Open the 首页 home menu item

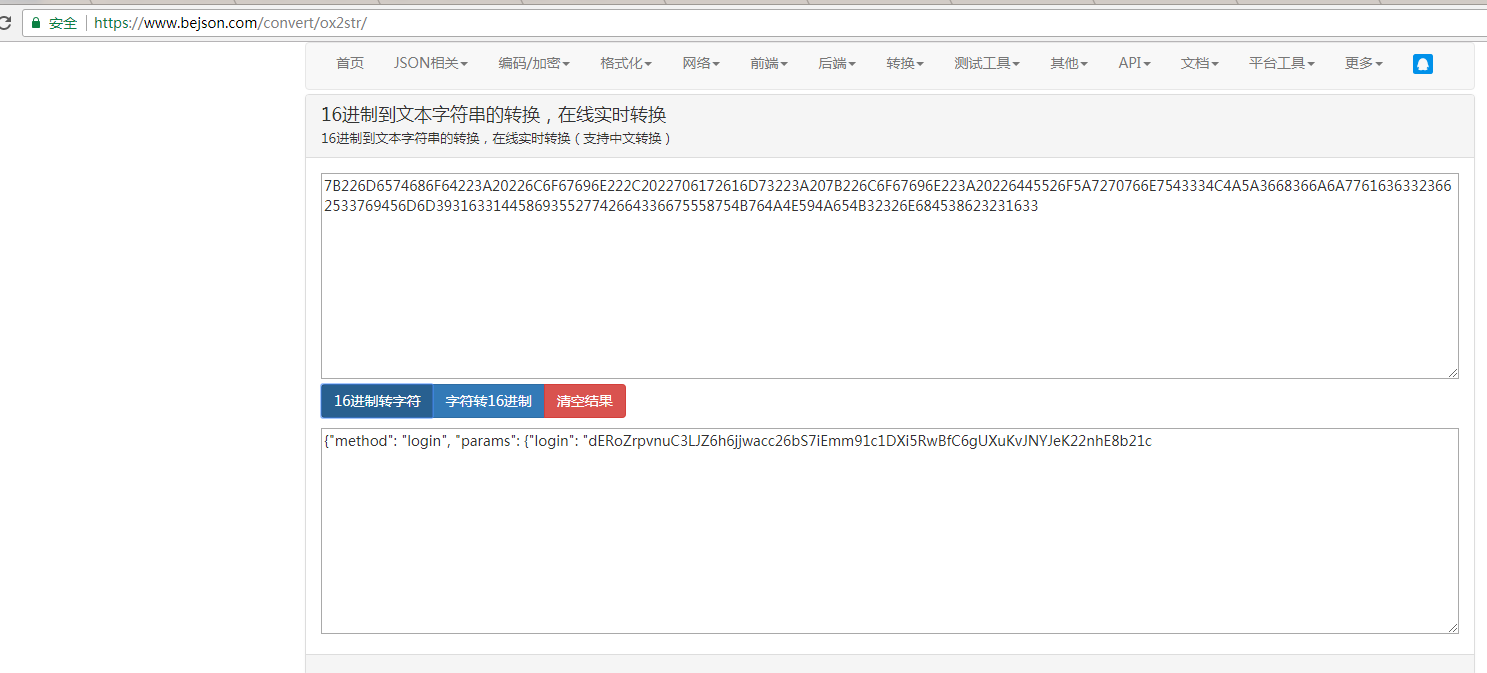point(350,64)
